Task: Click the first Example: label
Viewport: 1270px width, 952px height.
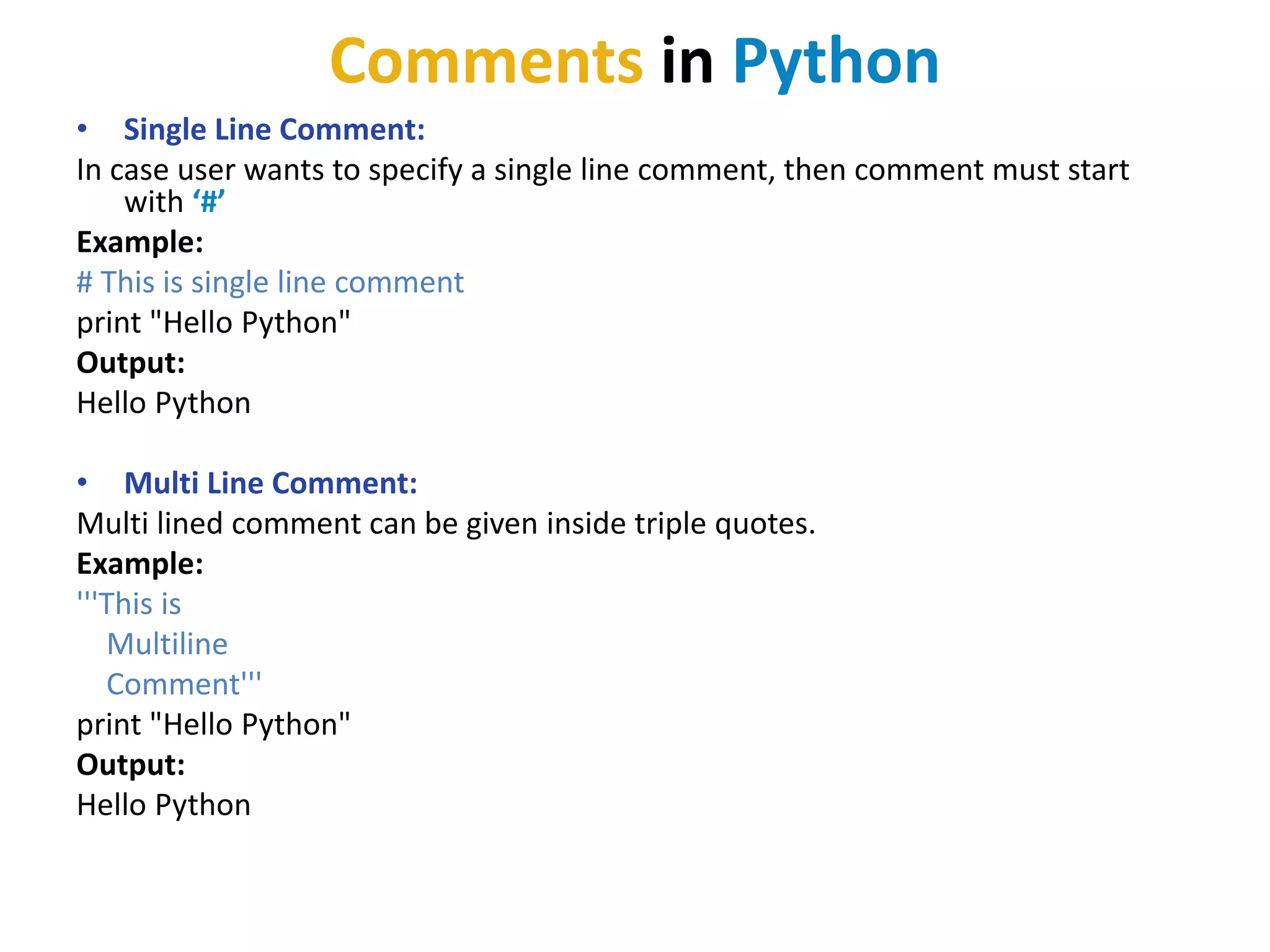Action: 140,242
